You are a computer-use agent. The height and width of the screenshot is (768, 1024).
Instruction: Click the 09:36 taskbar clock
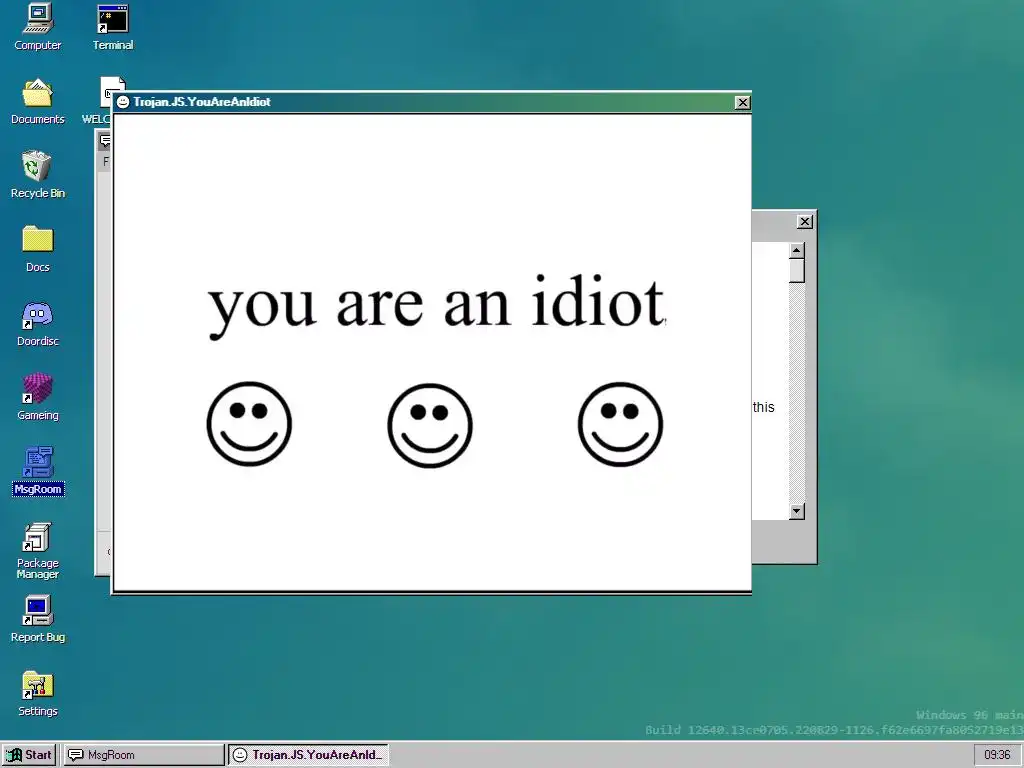[x=997, y=755]
